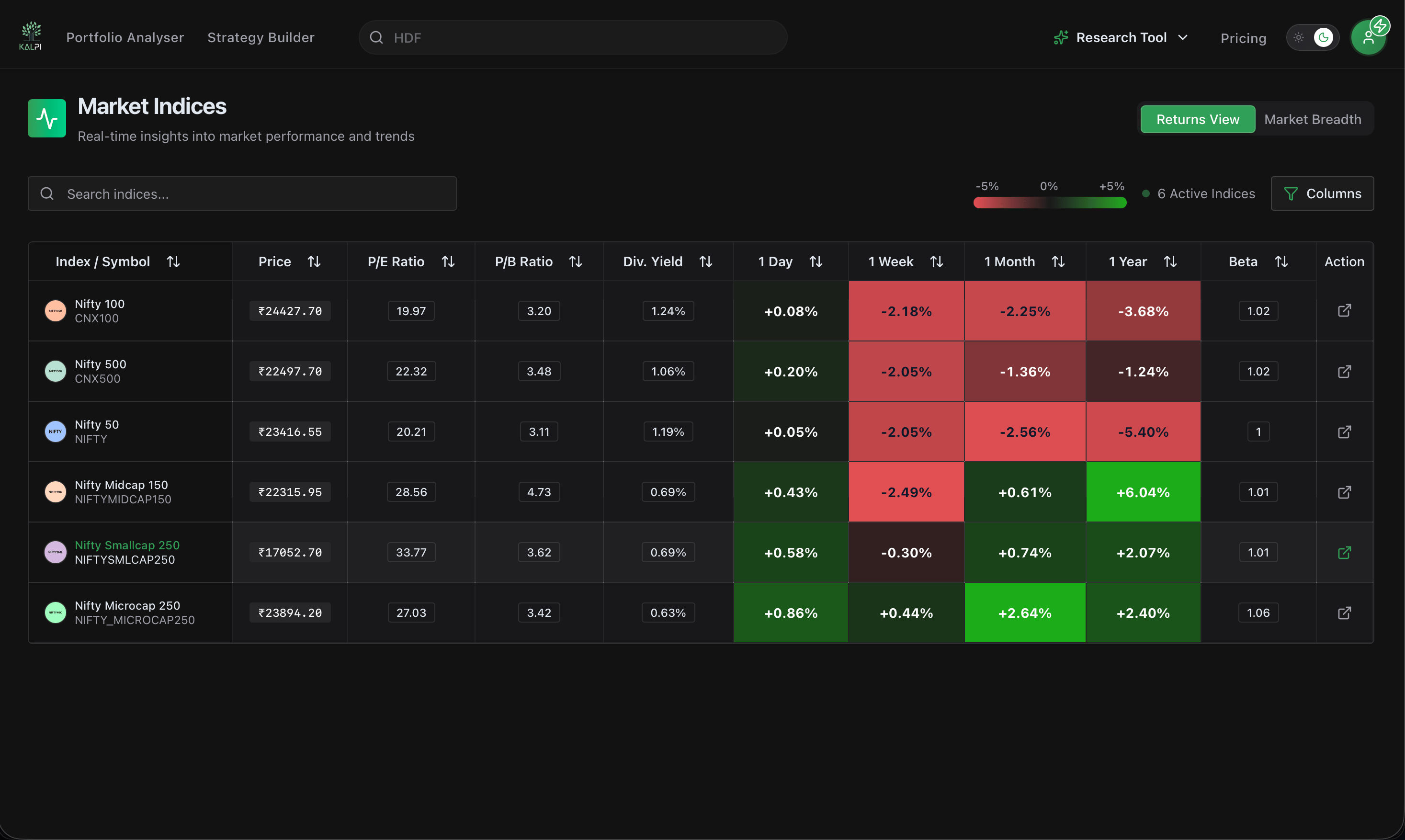
Task: Open Portfolio Analyser menu item
Action: point(125,37)
